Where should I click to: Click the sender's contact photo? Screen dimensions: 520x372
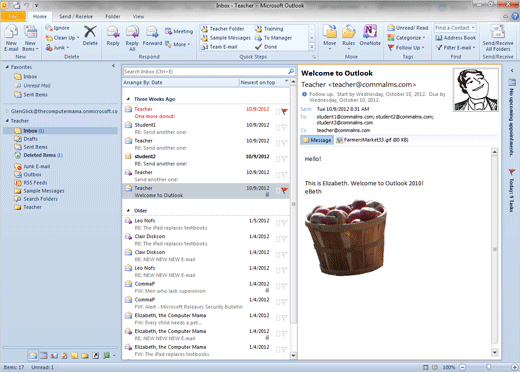click(x=476, y=90)
